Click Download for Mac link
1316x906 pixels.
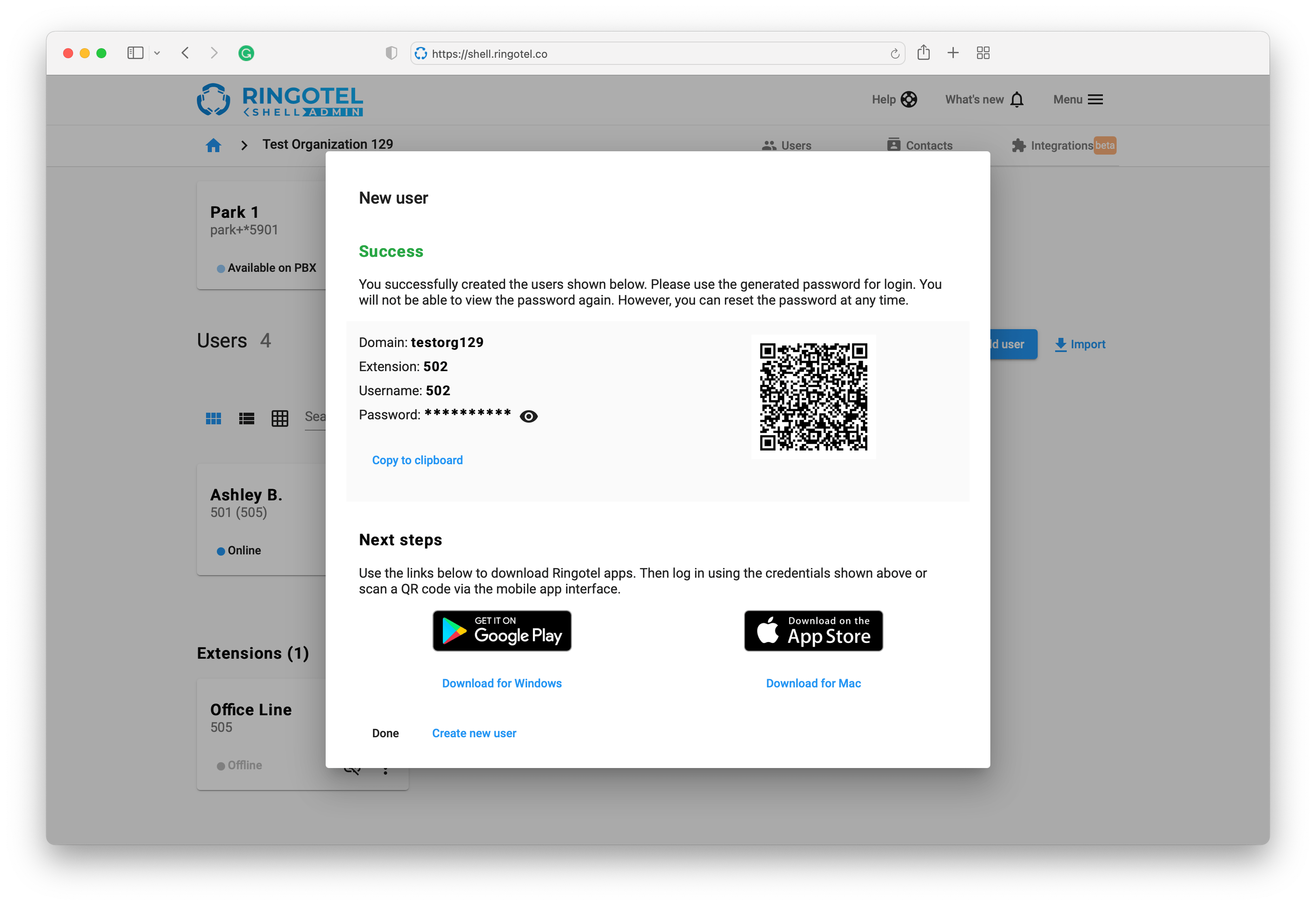tap(813, 683)
